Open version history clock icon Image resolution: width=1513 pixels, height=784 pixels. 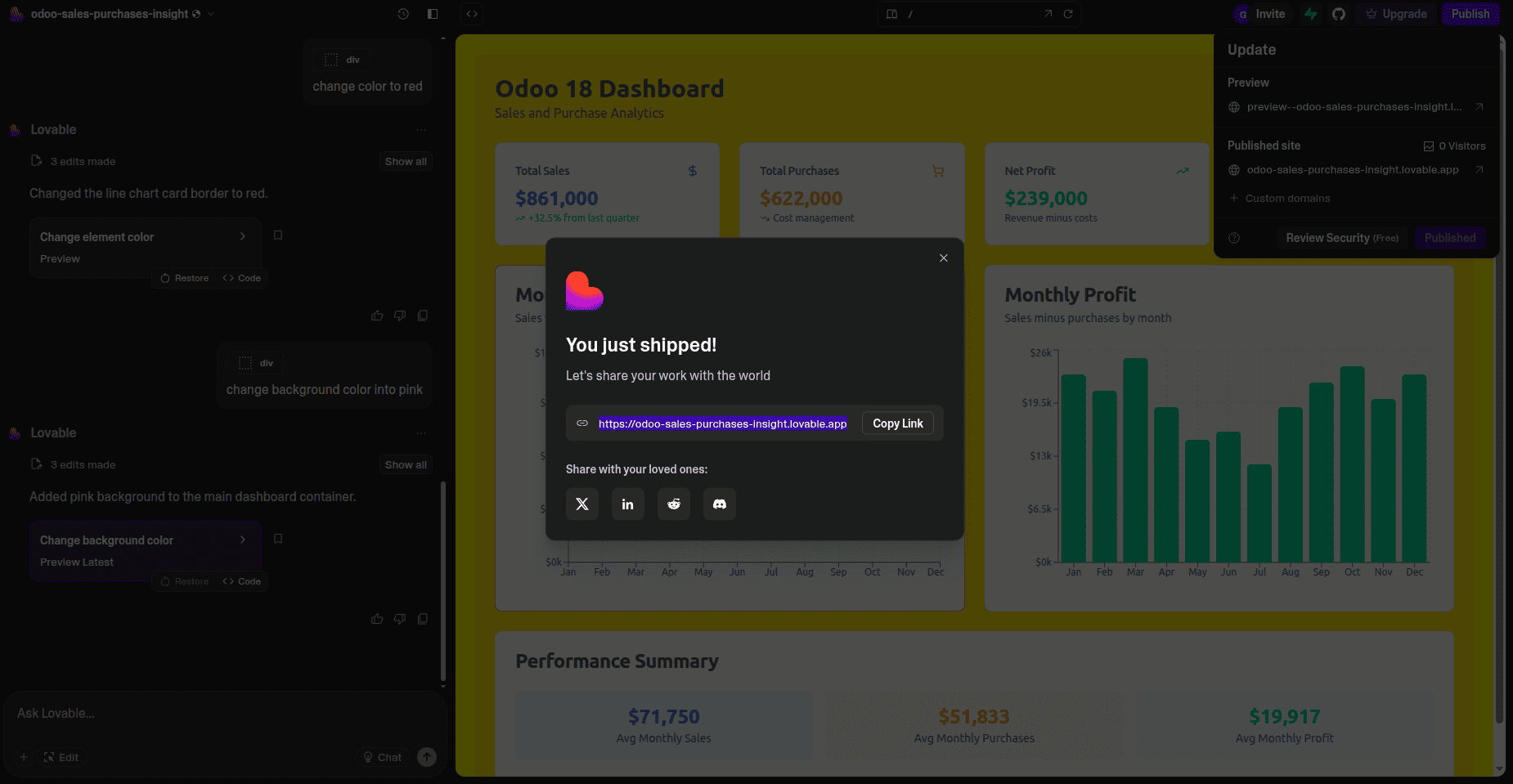click(x=403, y=14)
